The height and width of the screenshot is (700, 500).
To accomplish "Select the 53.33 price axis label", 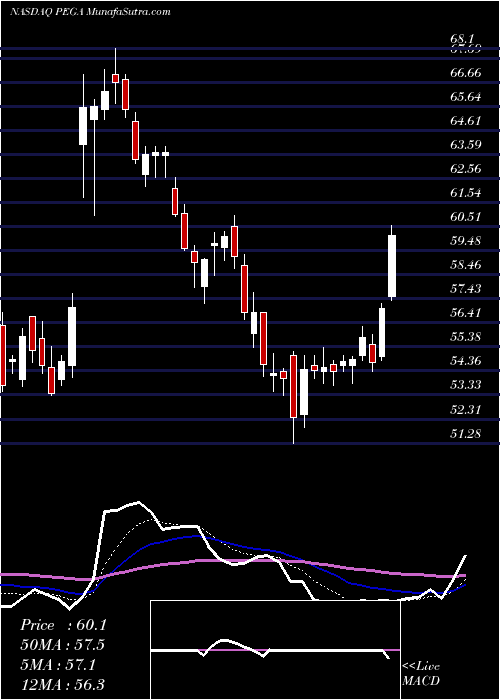I will point(465,385).
